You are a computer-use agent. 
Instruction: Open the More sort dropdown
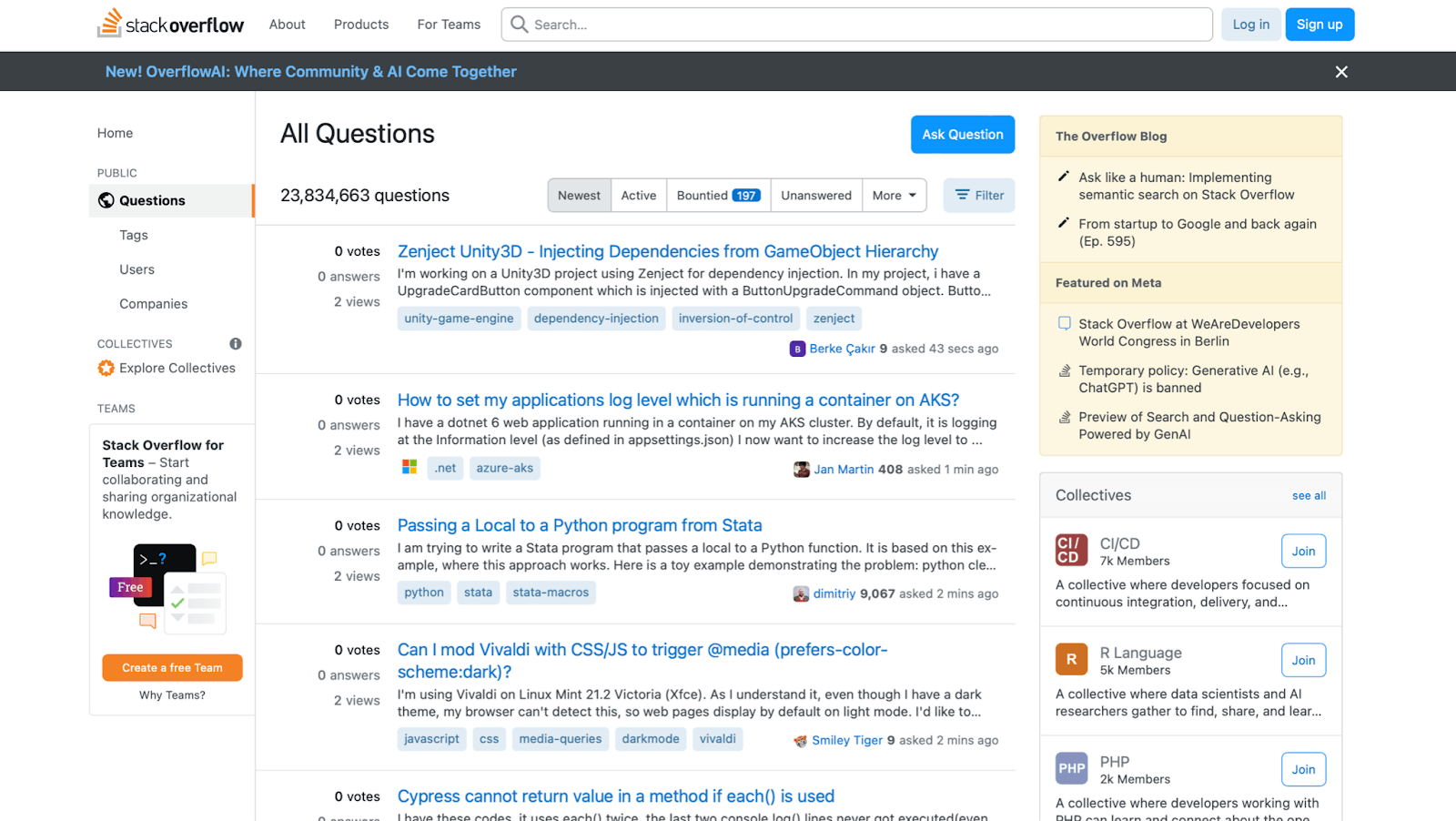(895, 196)
